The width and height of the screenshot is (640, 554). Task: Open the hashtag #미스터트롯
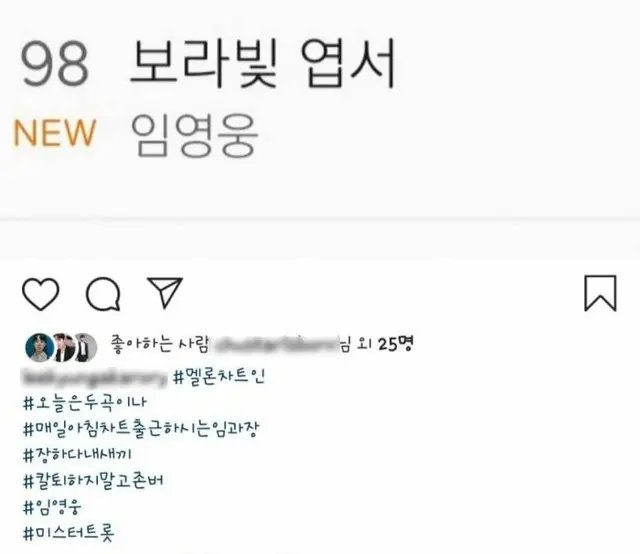(69, 533)
